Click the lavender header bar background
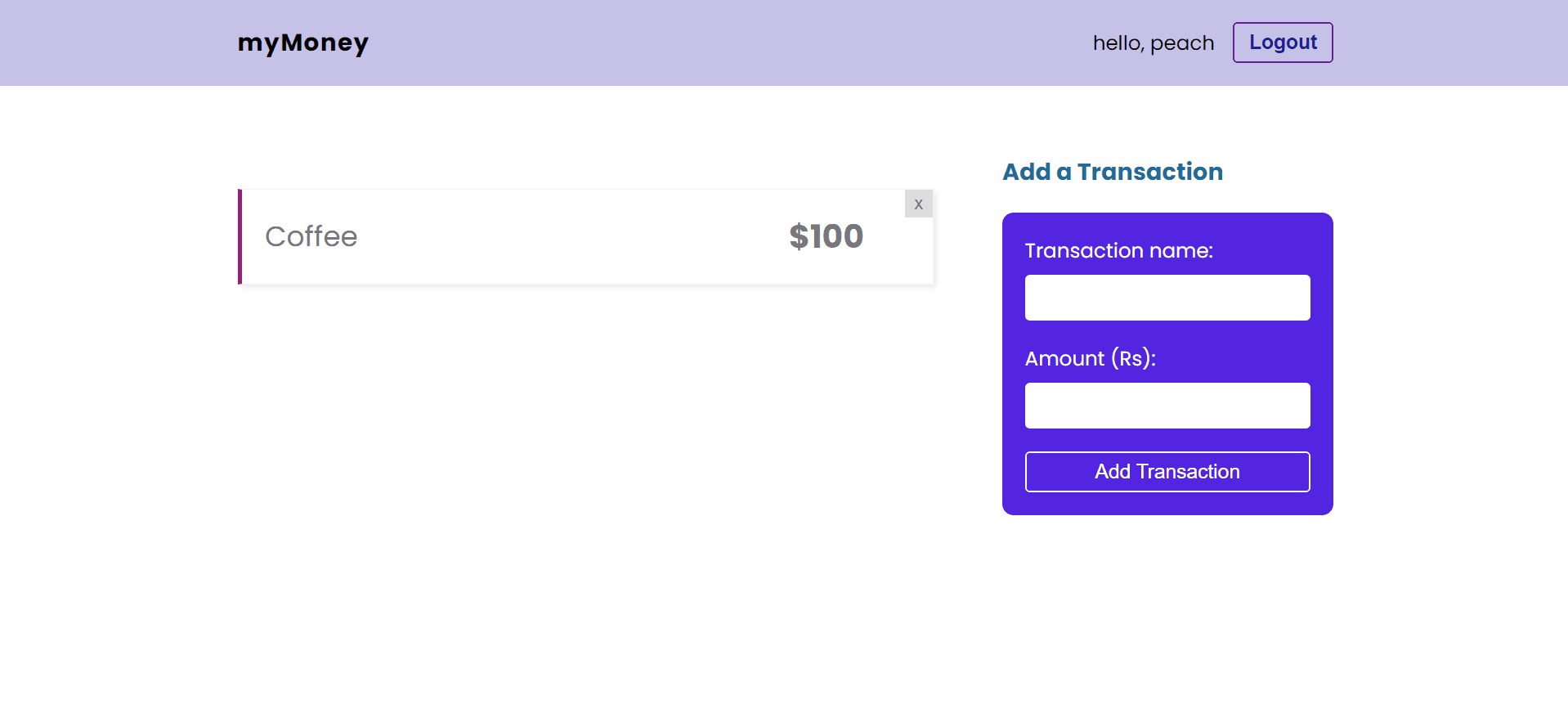Viewport: 1568px width, 718px height. point(736,43)
